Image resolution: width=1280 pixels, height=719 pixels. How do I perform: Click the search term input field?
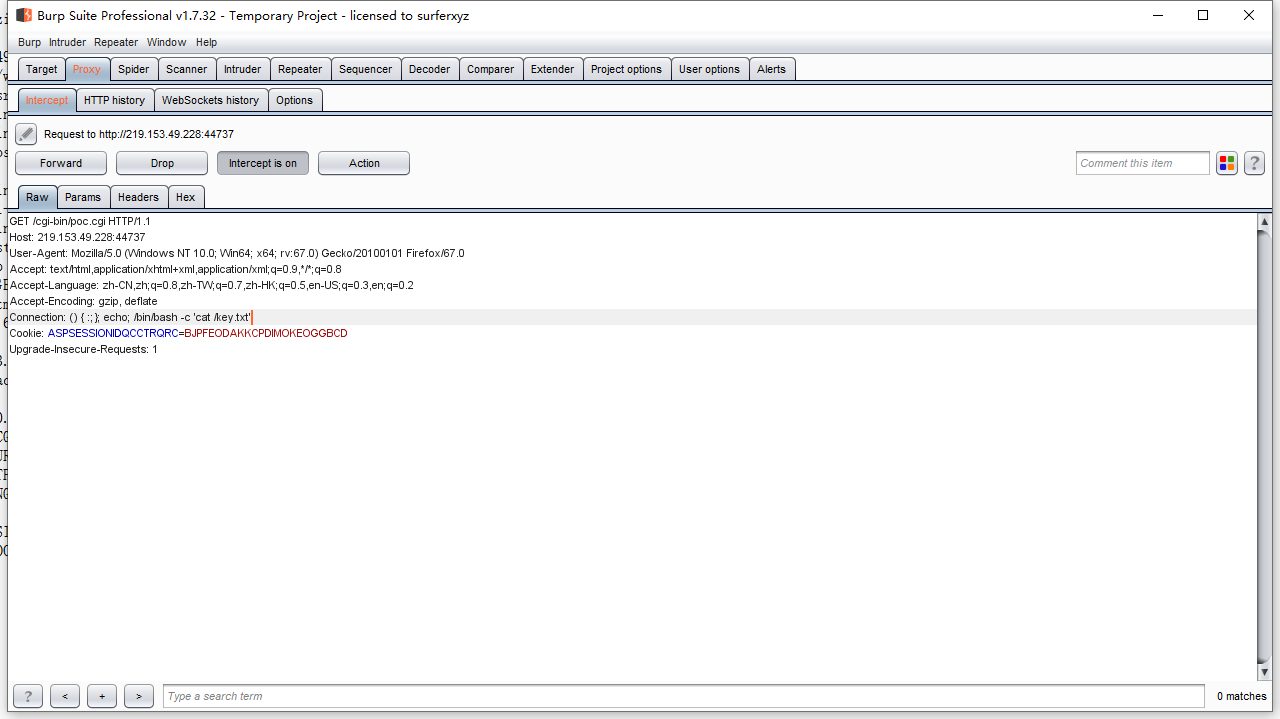pos(684,696)
